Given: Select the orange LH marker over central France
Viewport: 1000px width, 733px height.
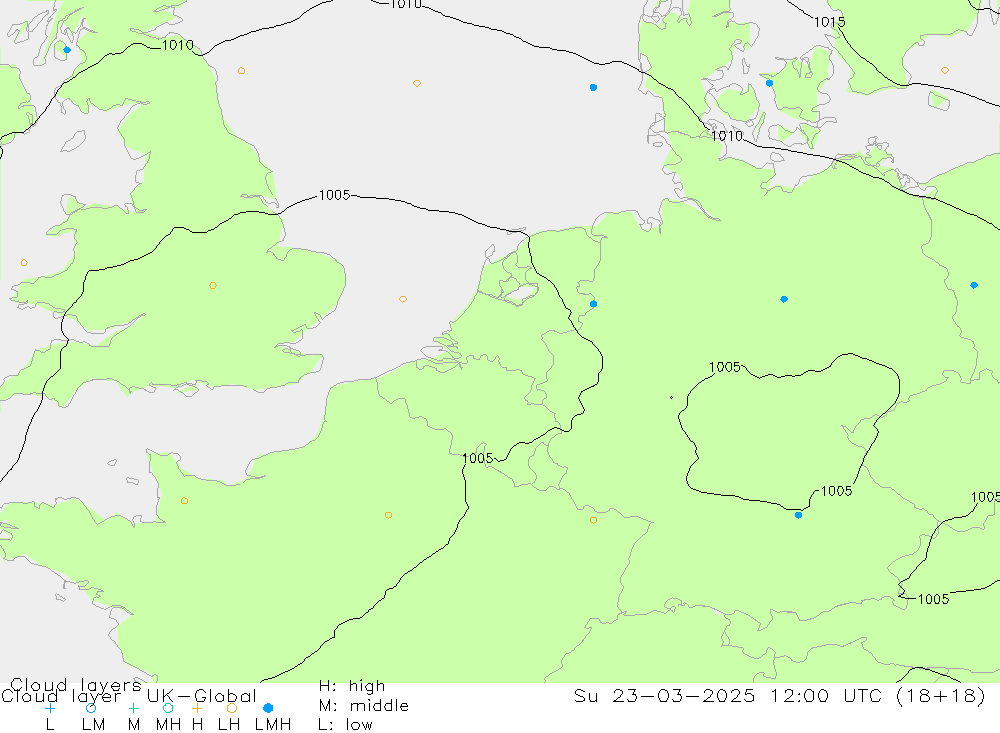Looking at the screenshot, I should (388, 515).
